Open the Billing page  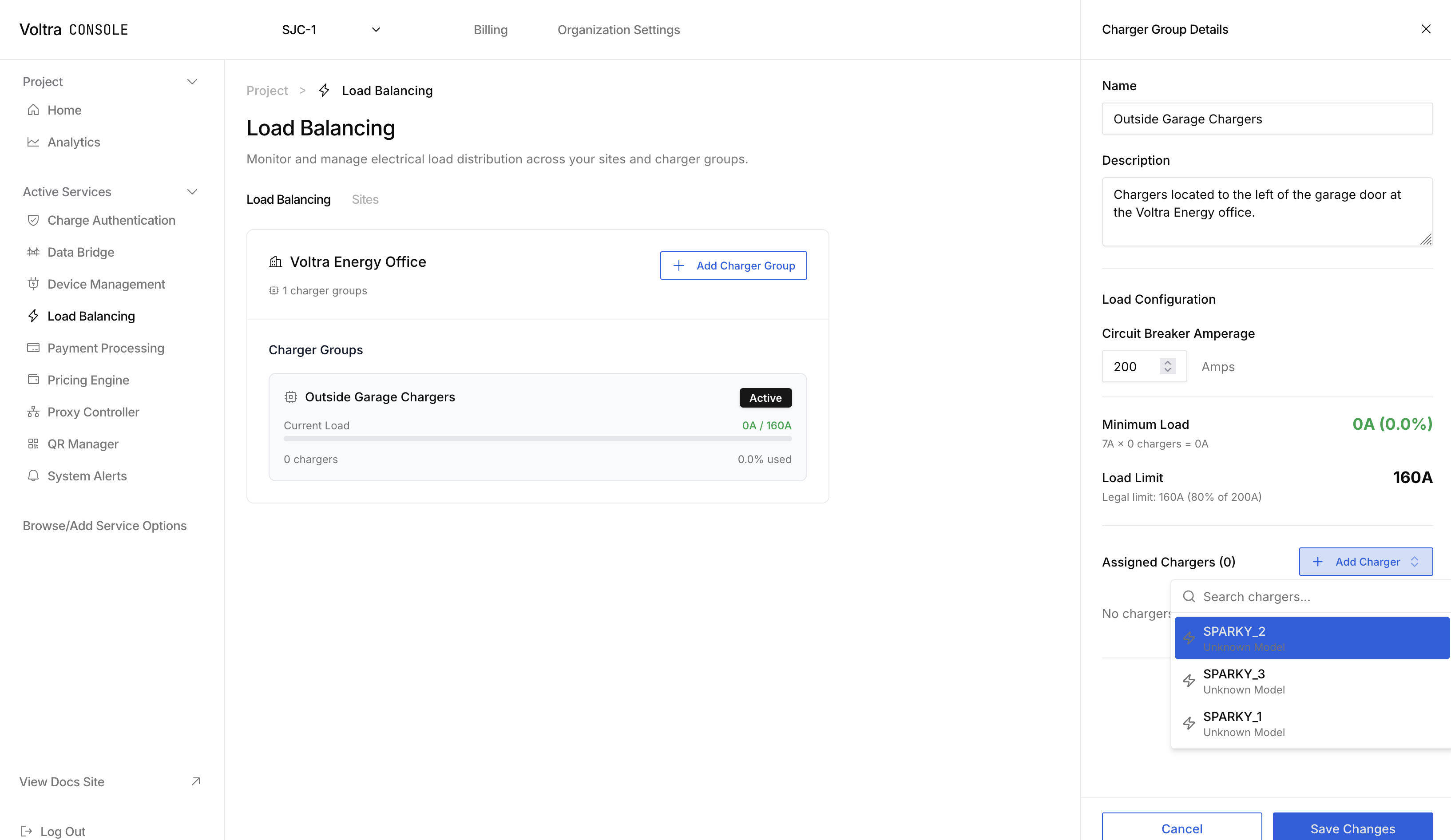(490, 29)
